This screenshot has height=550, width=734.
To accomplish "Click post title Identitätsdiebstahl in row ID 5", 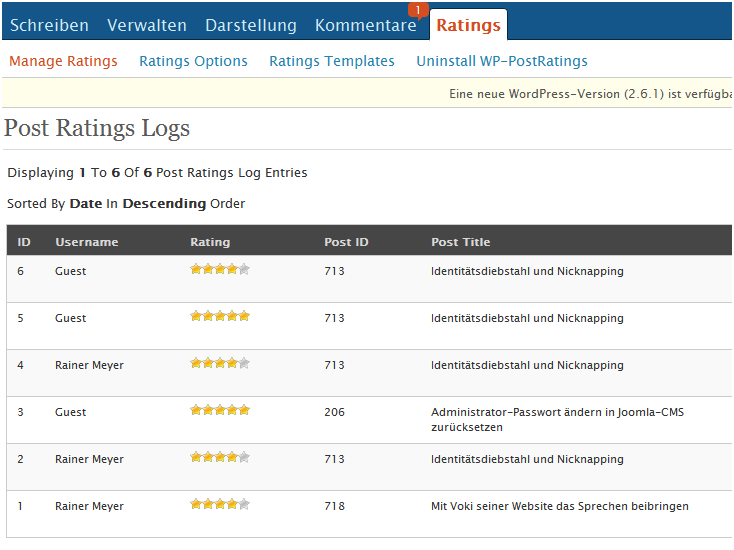I will click(527, 318).
